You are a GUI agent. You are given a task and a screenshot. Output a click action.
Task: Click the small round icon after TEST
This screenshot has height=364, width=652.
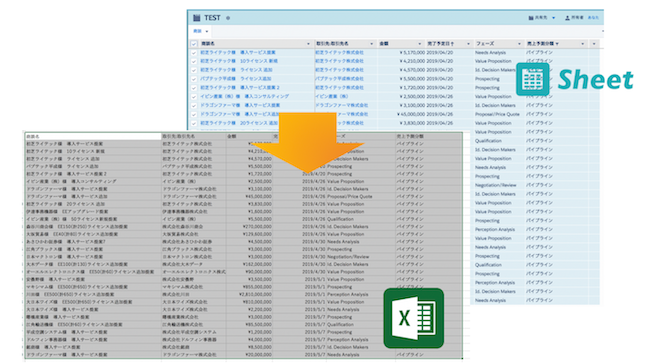tap(228, 18)
